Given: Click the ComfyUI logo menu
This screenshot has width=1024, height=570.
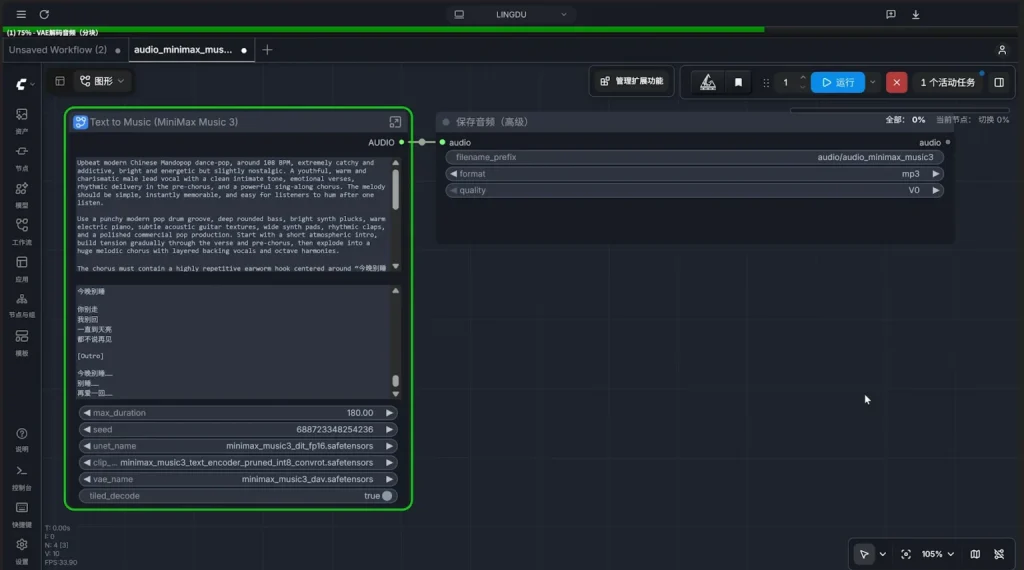Looking at the screenshot, I should click(x=24, y=84).
